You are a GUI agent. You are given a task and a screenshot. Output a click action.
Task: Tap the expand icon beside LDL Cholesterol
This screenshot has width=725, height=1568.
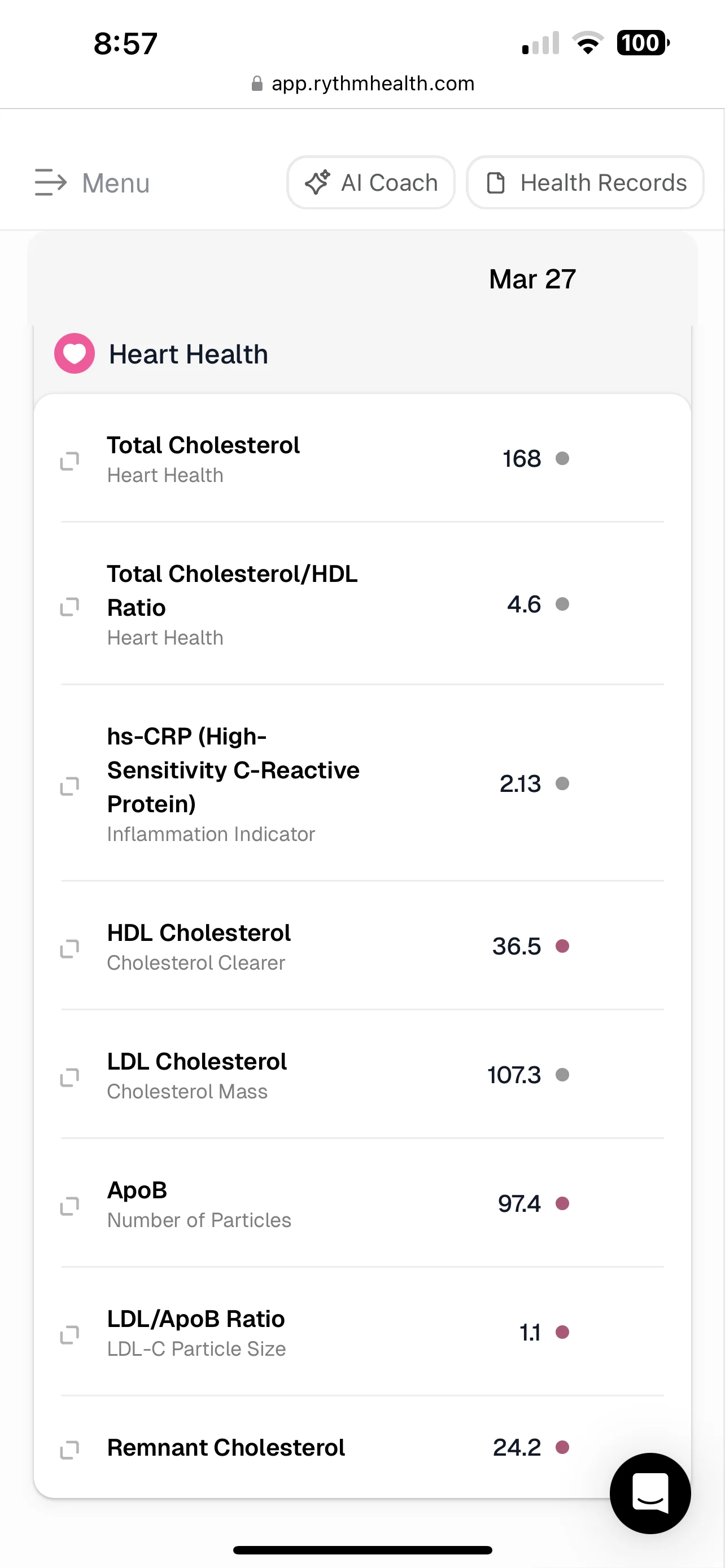(x=69, y=1077)
